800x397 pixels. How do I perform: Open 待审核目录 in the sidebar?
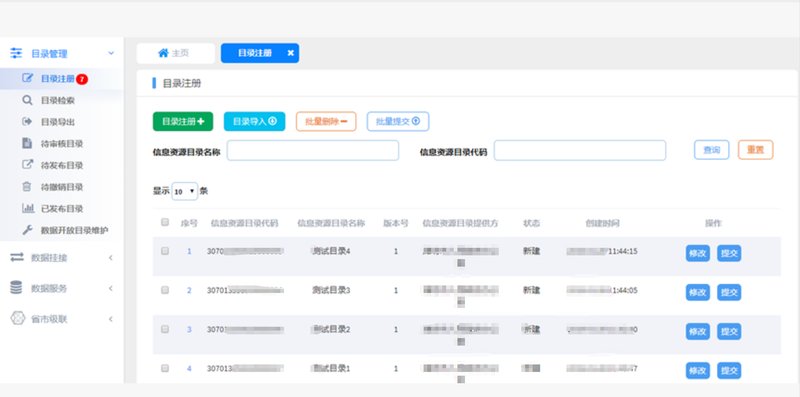[x=62, y=144]
